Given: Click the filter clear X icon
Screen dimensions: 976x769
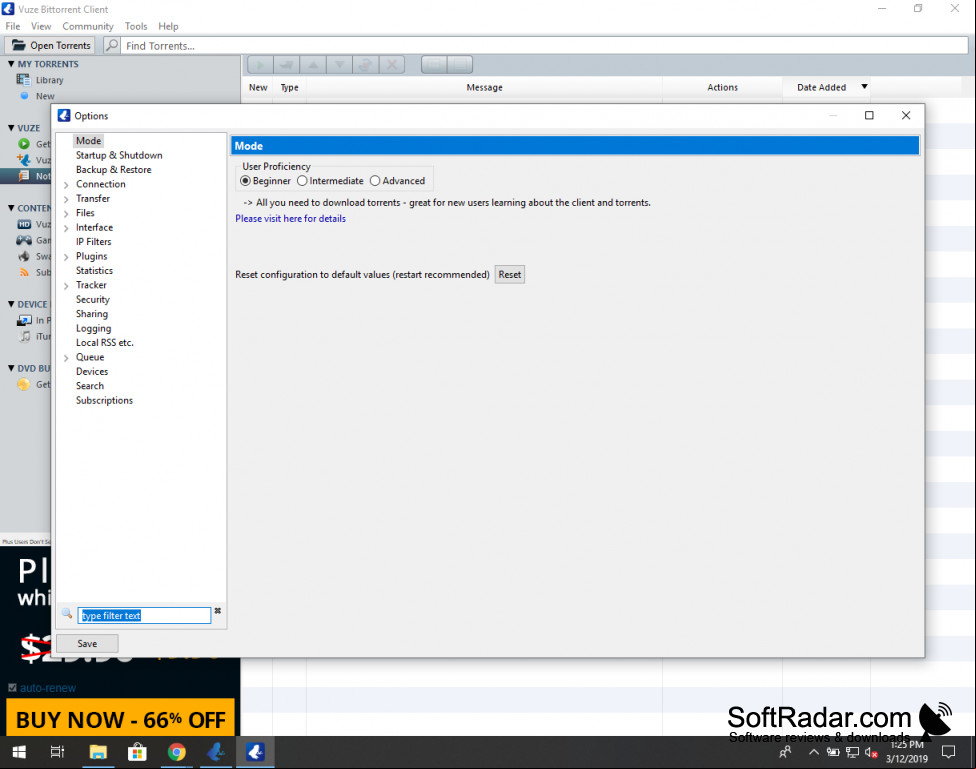Looking at the screenshot, I should point(218,611).
